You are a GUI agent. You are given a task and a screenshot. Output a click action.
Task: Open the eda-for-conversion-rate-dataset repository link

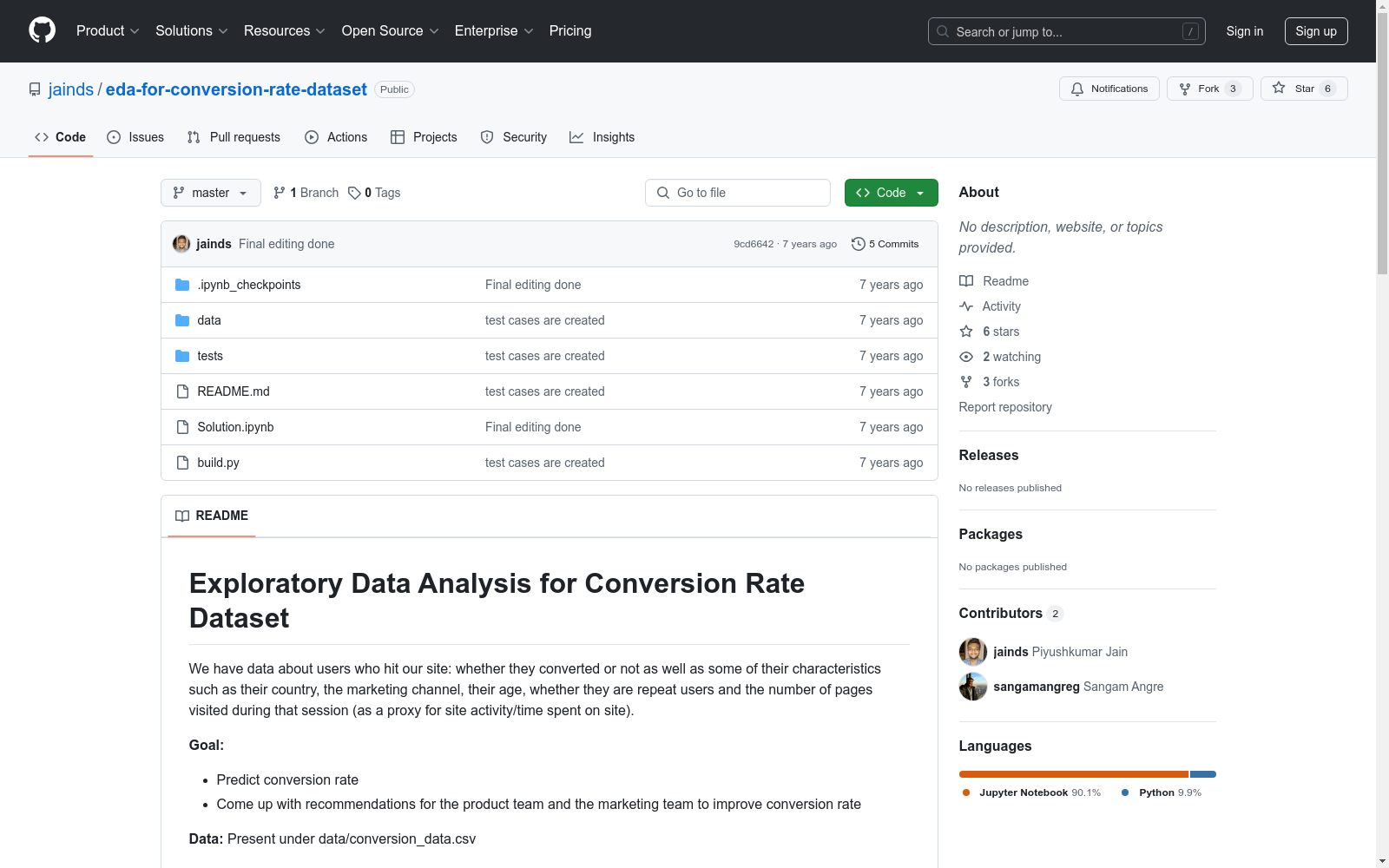(236, 89)
